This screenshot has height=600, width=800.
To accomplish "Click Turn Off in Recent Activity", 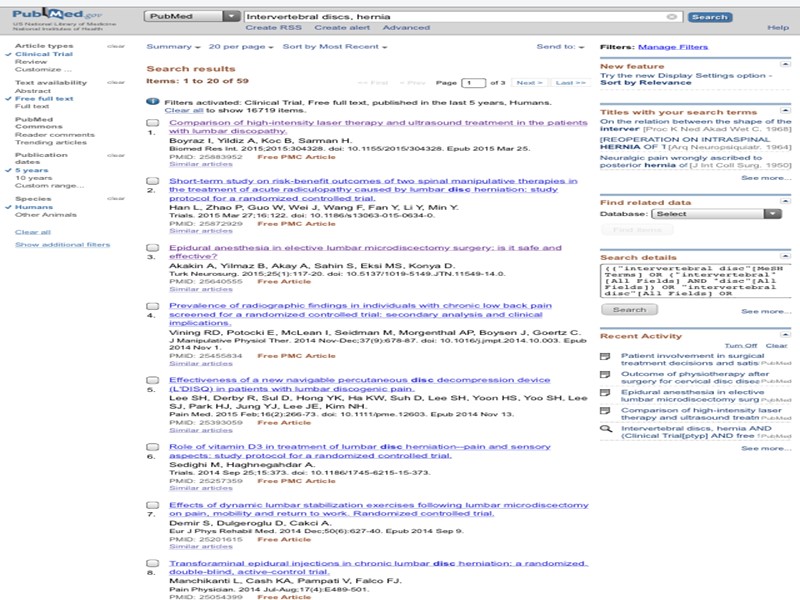I will click(x=741, y=346).
